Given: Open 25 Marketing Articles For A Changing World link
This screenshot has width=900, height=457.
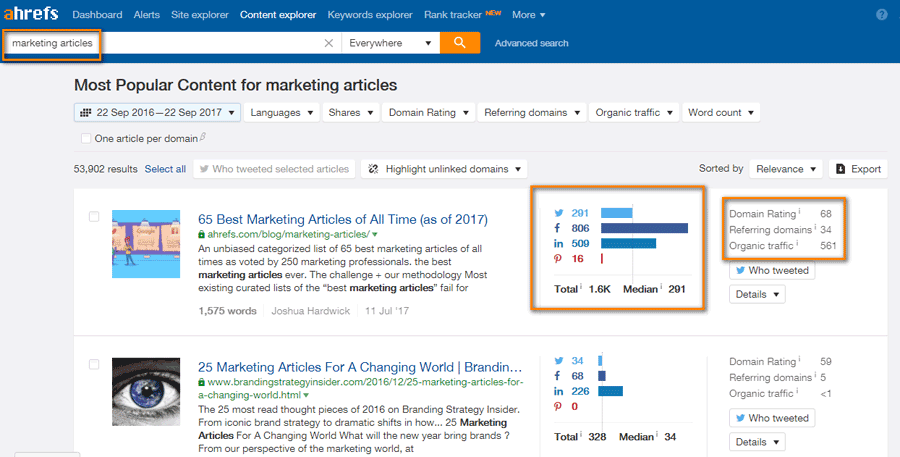Looking at the screenshot, I should (x=360, y=367).
